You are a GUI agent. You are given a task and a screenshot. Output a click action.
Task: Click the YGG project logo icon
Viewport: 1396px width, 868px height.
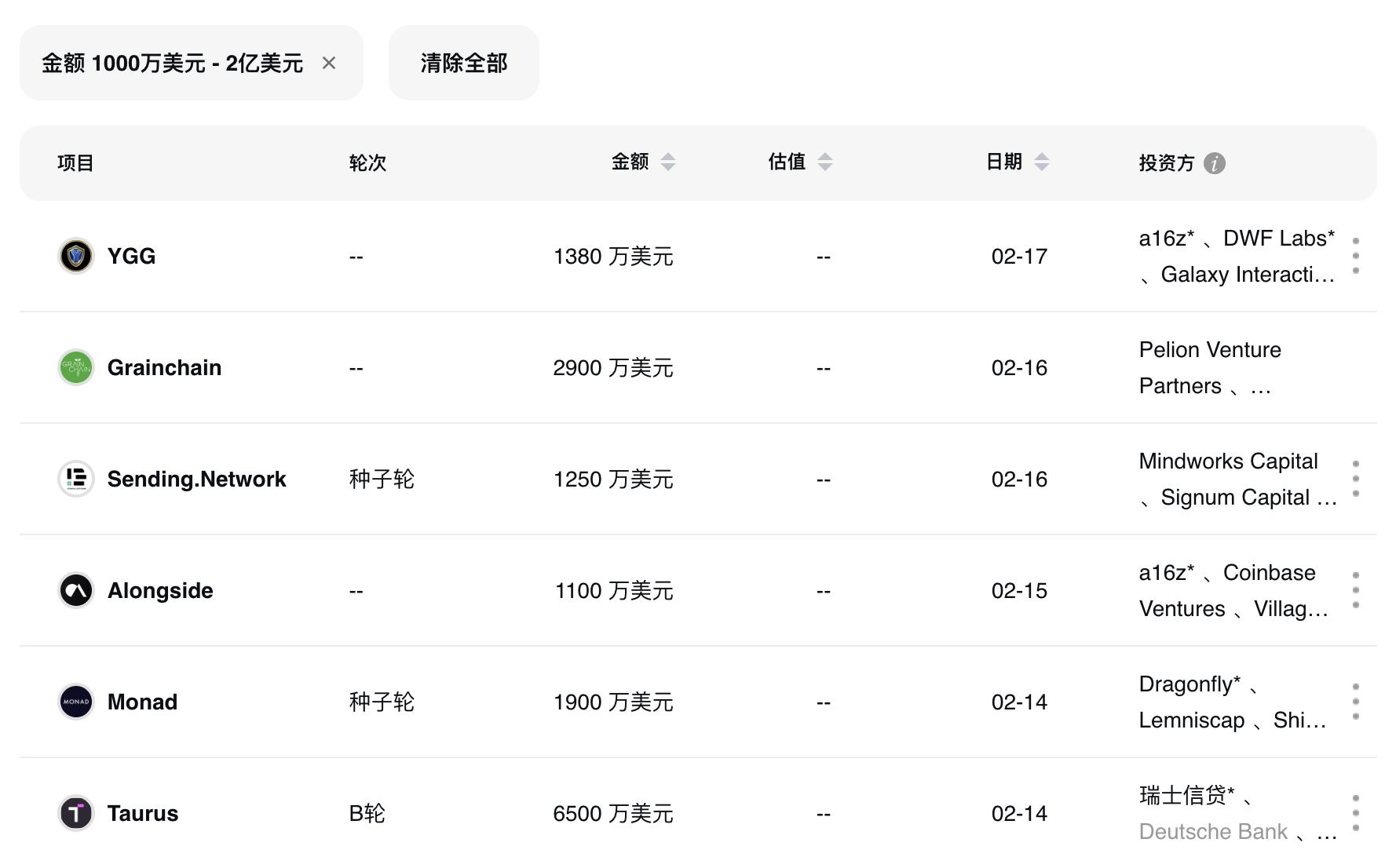(x=76, y=256)
